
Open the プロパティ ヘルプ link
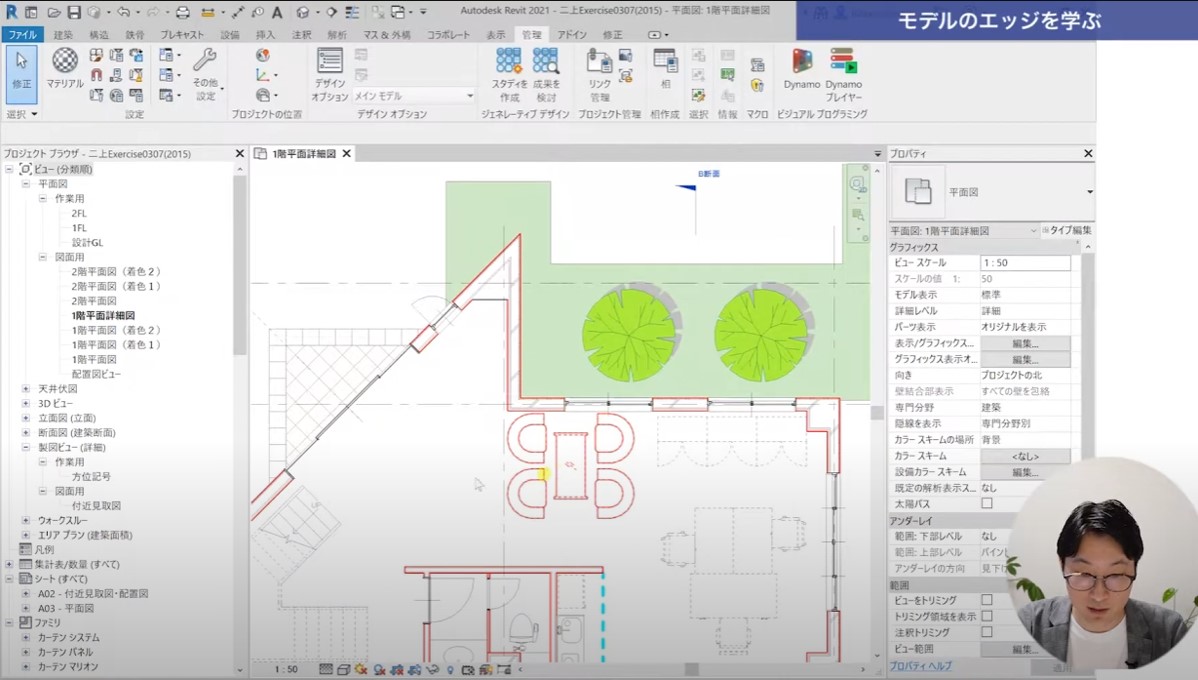click(920, 666)
